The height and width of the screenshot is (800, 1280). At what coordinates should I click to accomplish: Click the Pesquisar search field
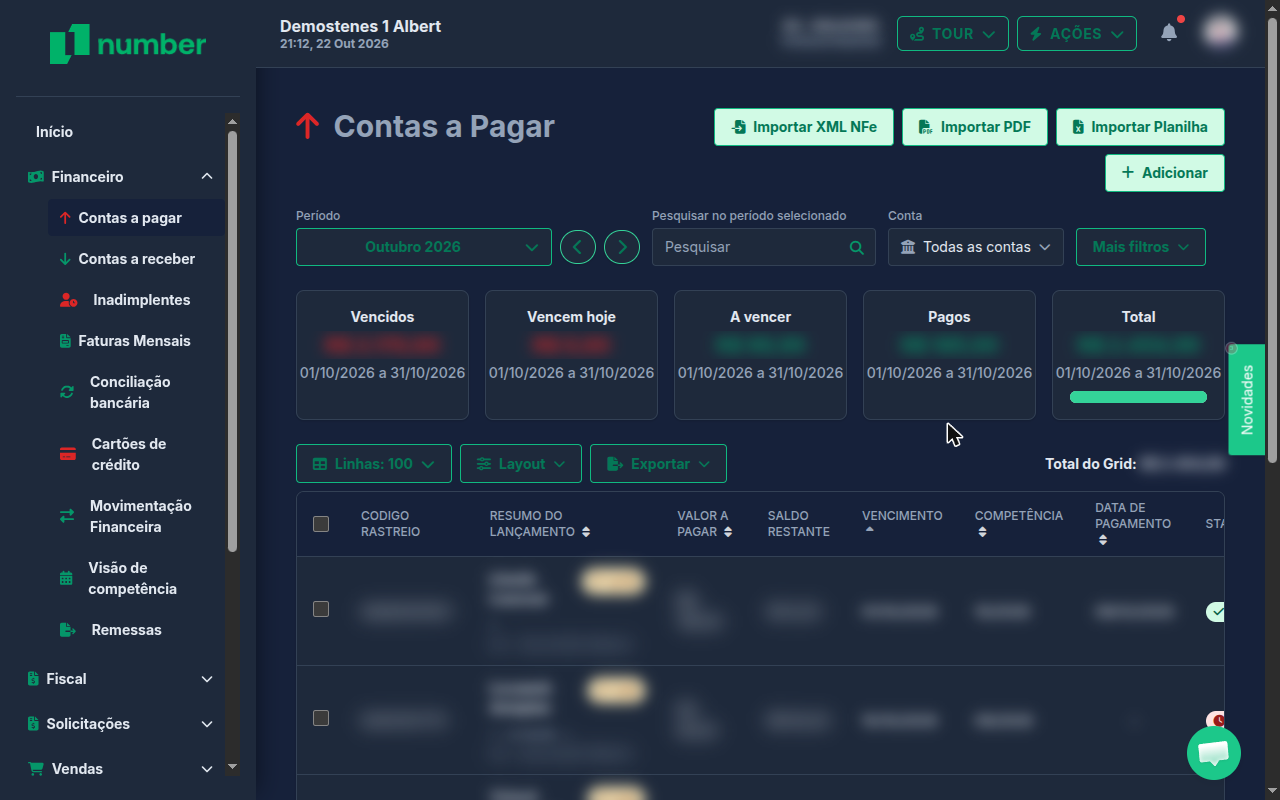coord(764,247)
